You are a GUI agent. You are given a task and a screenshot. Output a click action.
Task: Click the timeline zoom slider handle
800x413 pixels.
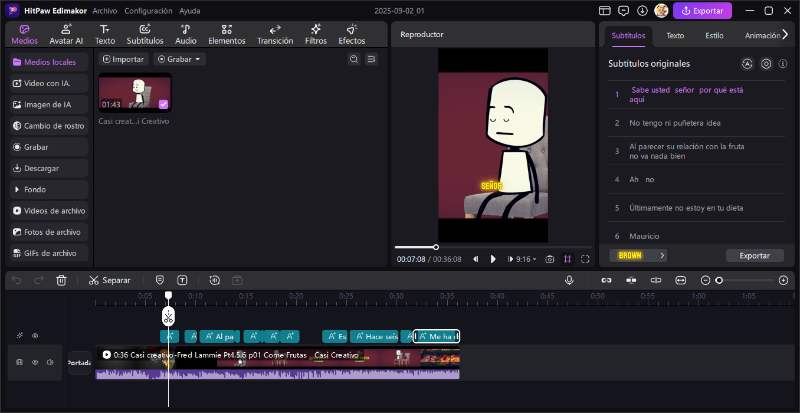coord(719,280)
